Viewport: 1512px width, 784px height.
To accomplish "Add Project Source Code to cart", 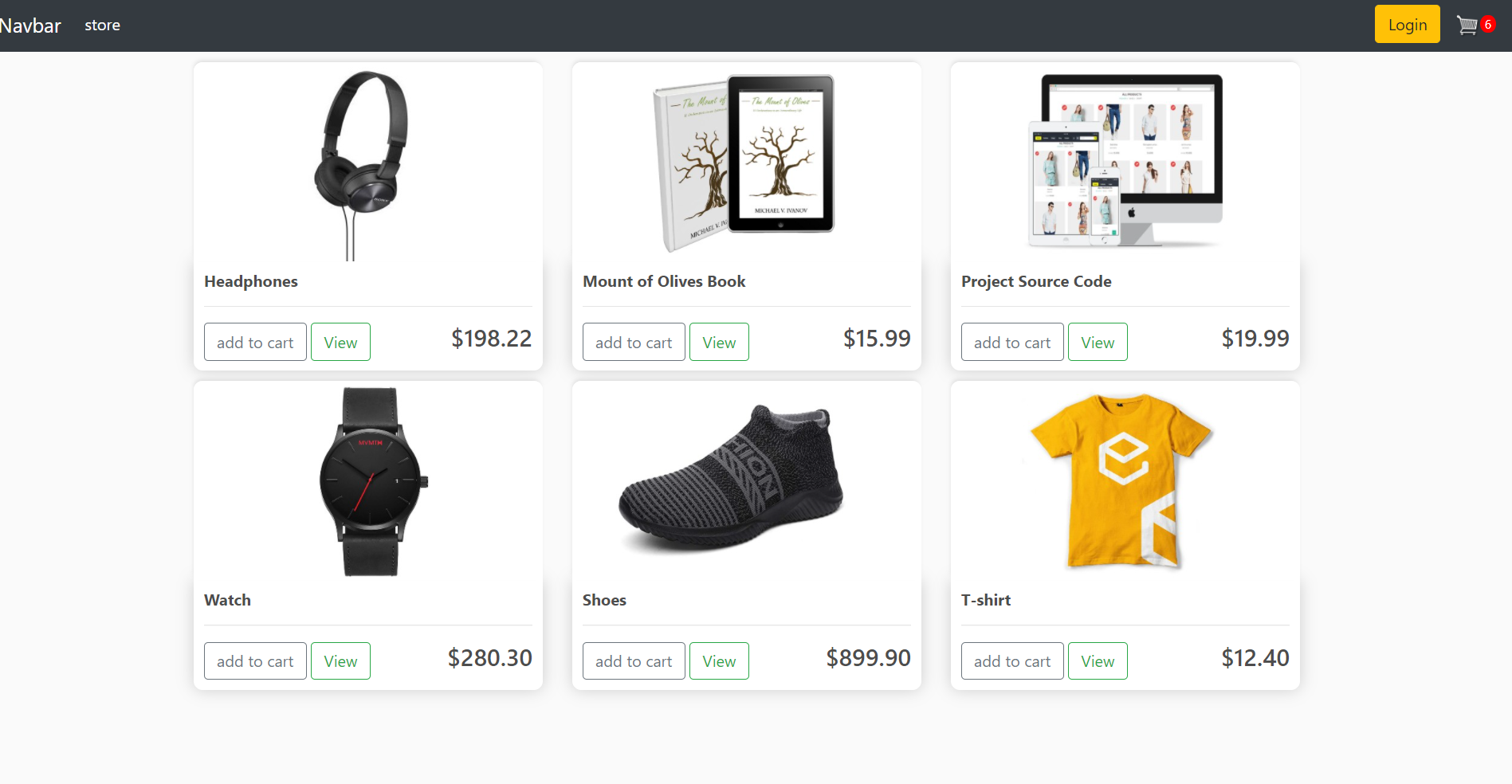I will [x=1012, y=342].
